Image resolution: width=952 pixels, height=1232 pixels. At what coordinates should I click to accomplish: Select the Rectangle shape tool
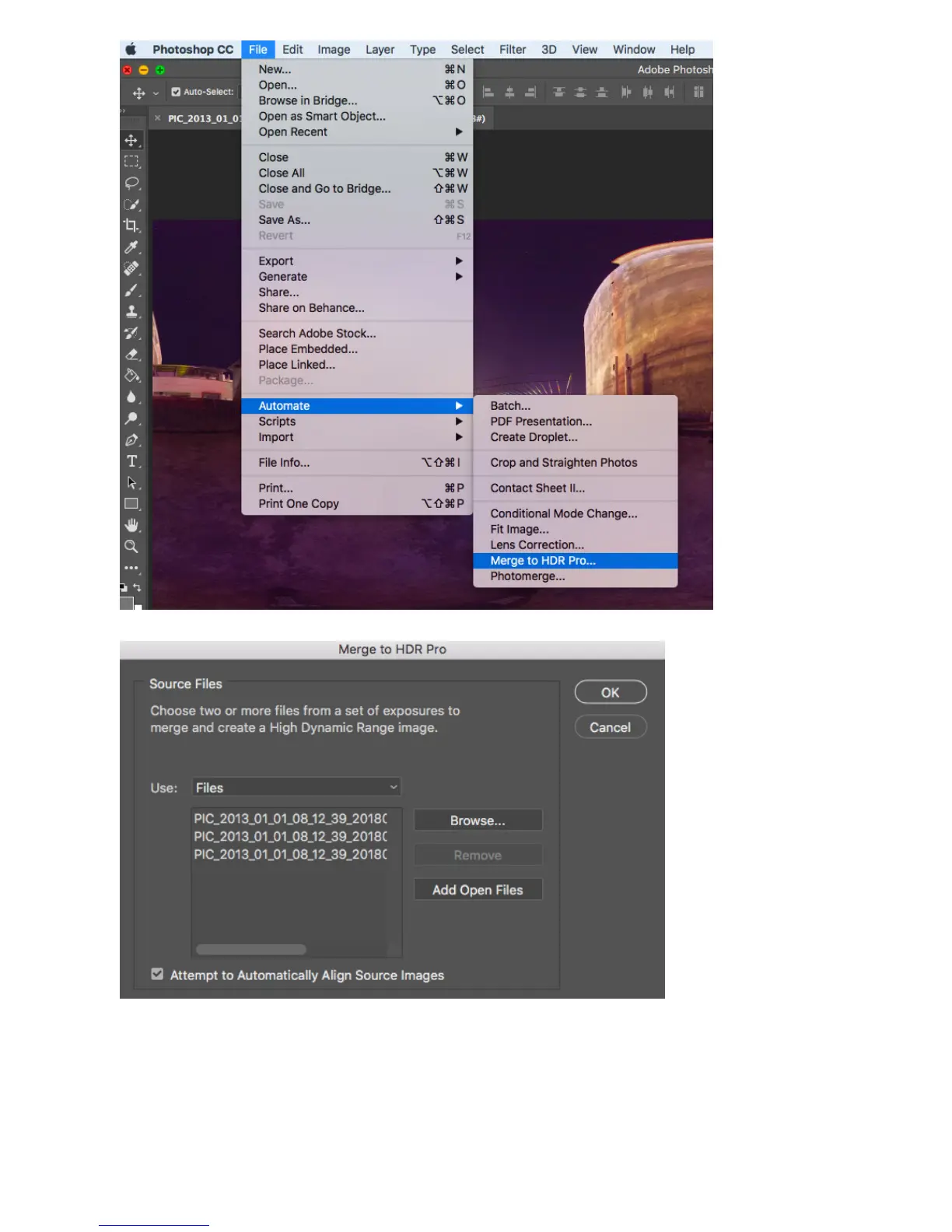click(x=131, y=504)
